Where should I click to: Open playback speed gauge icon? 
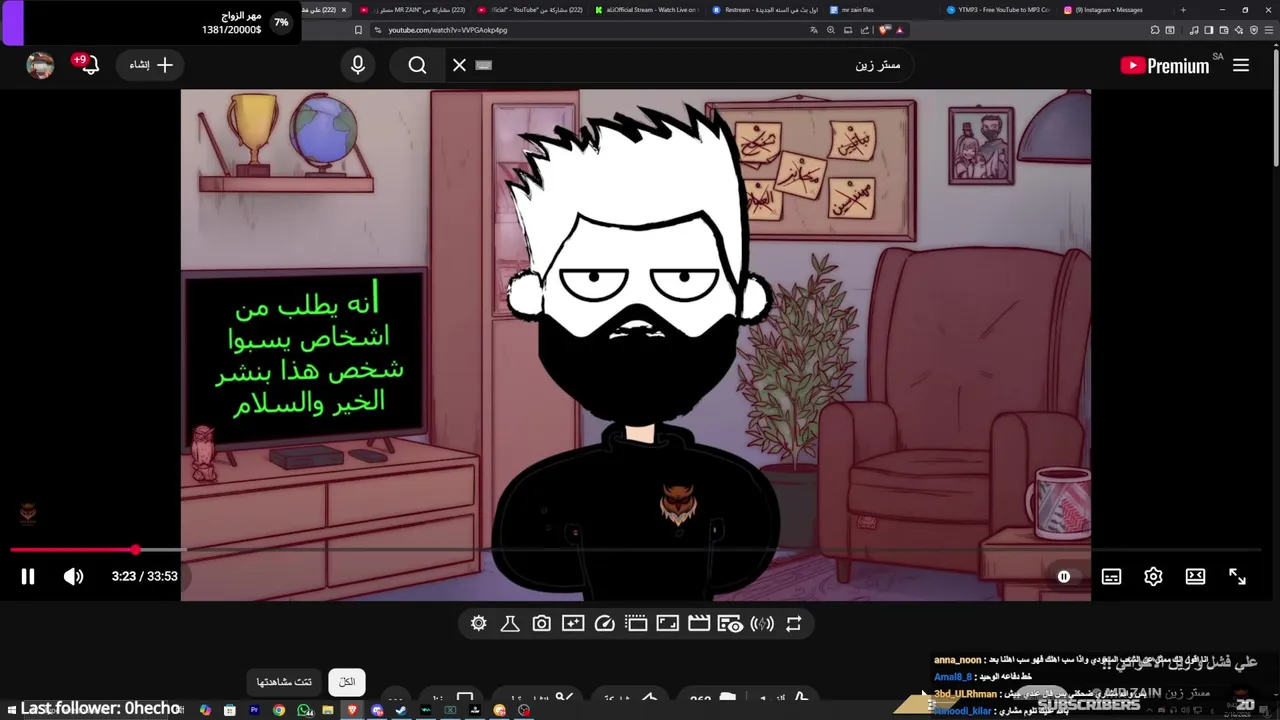[604, 623]
